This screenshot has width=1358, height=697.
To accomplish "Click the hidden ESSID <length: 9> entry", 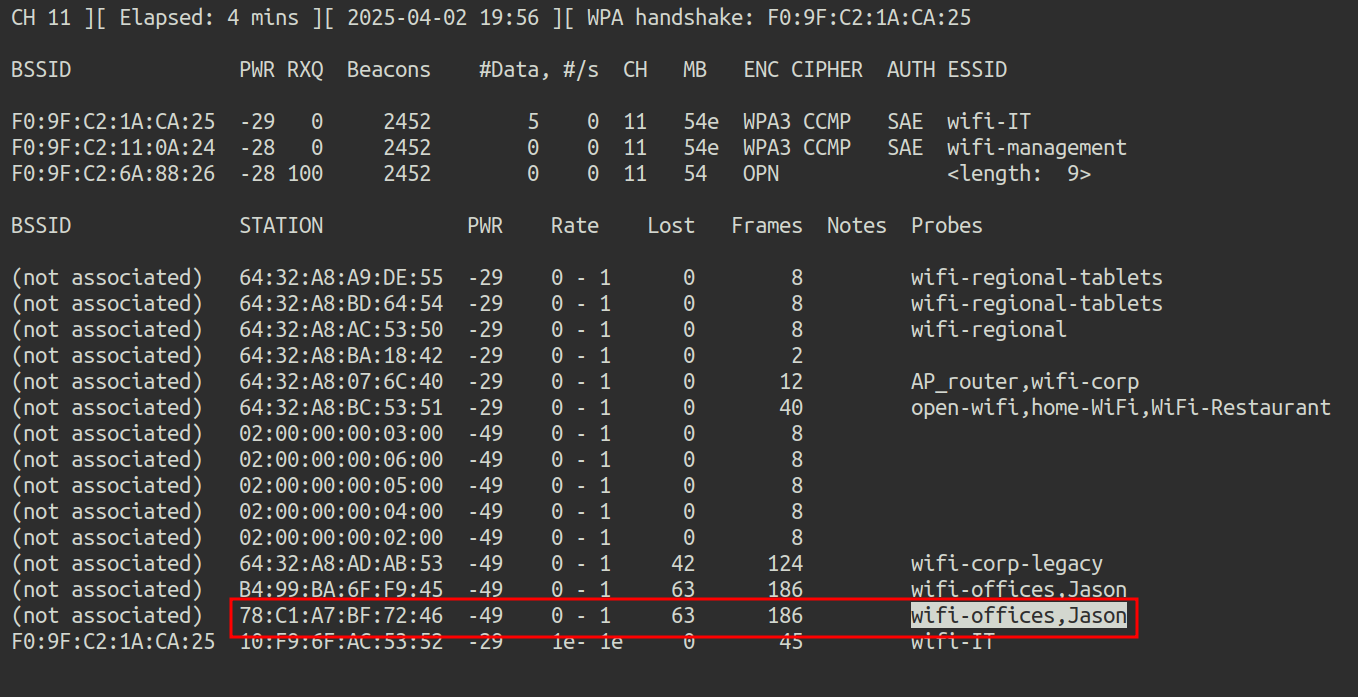I will [1018, 174].
